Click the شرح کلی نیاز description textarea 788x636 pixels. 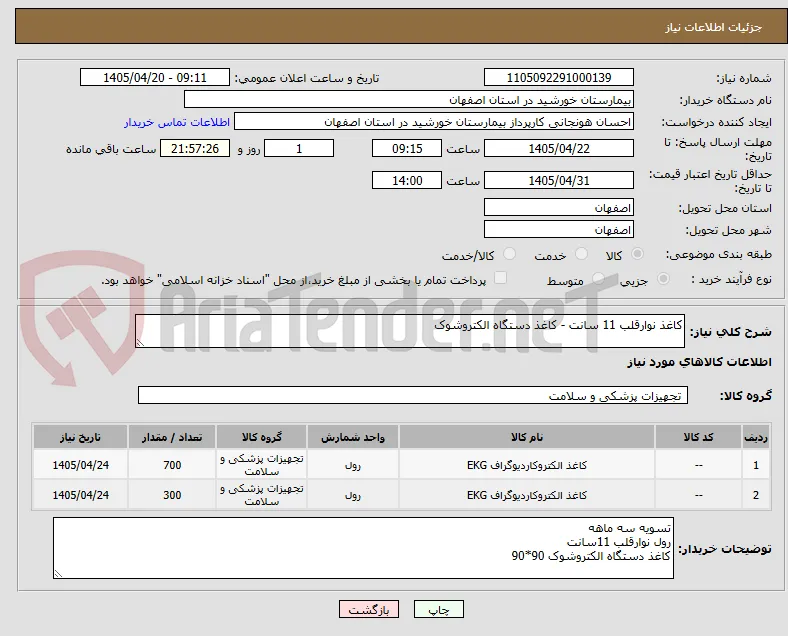(410, 331)
